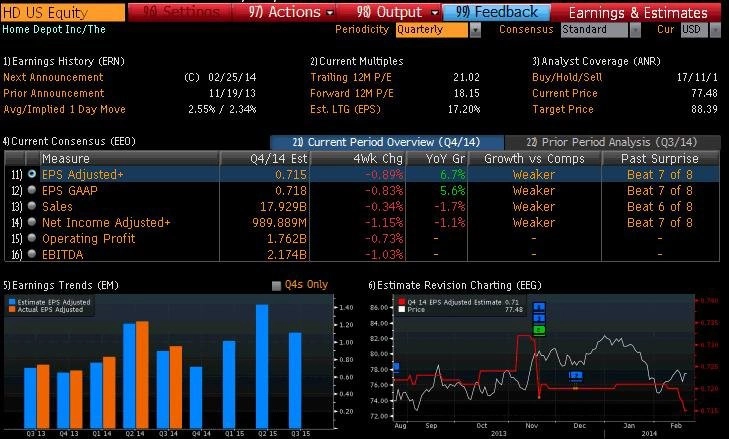Click the 2.174B EBITDA estimate
729x439 pixels.
coord(287,255)
